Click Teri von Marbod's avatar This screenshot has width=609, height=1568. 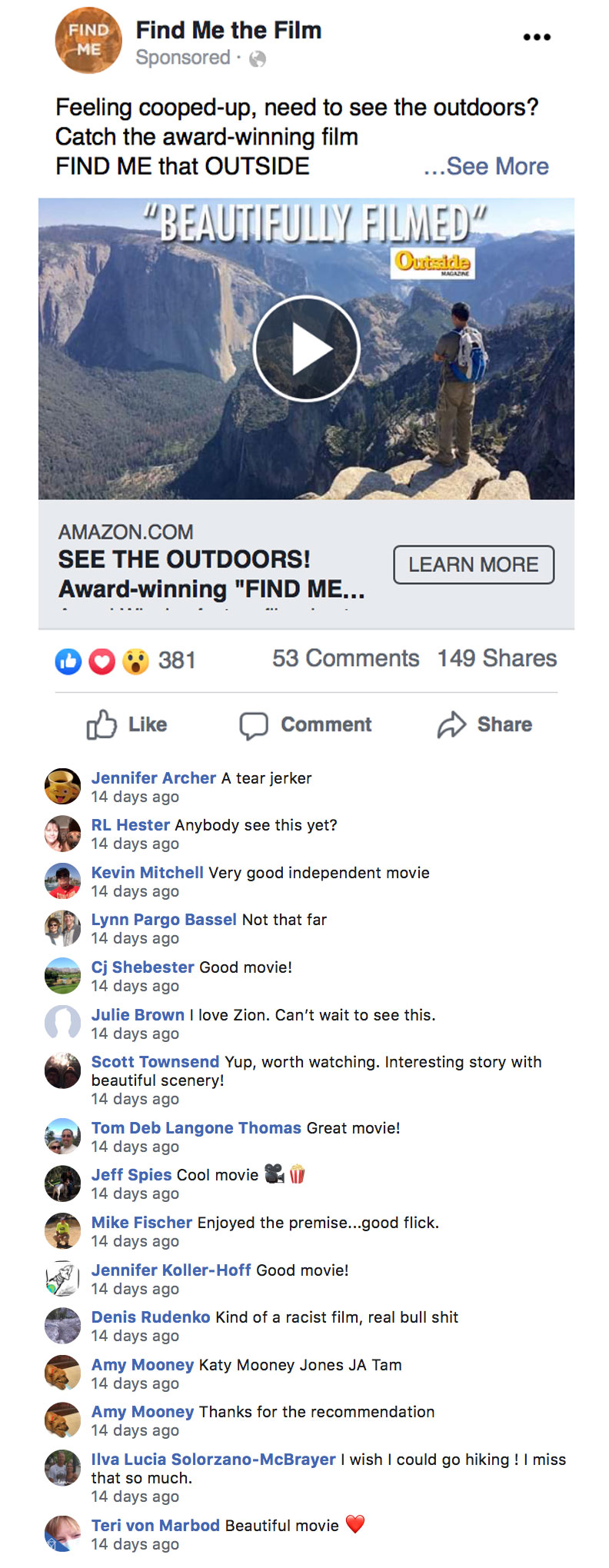coord(62,1533)
